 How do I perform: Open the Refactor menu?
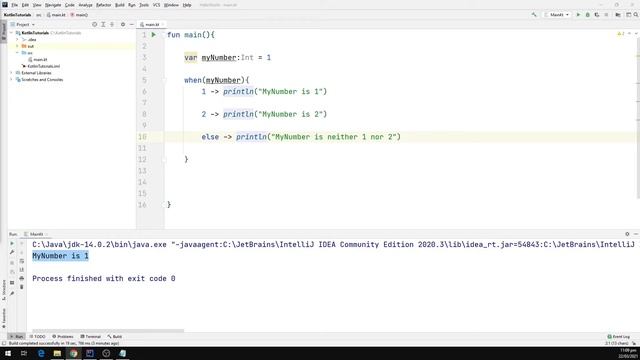pyautogui.click(x=103, y=5)
